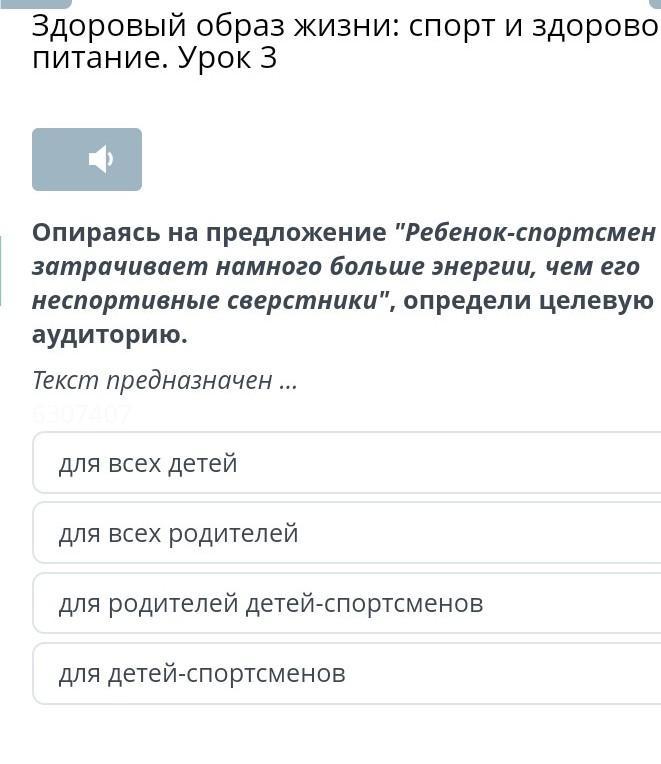
Task: Click the italic phrase "затрачивает намного больше энергии"
Action: 283,267
